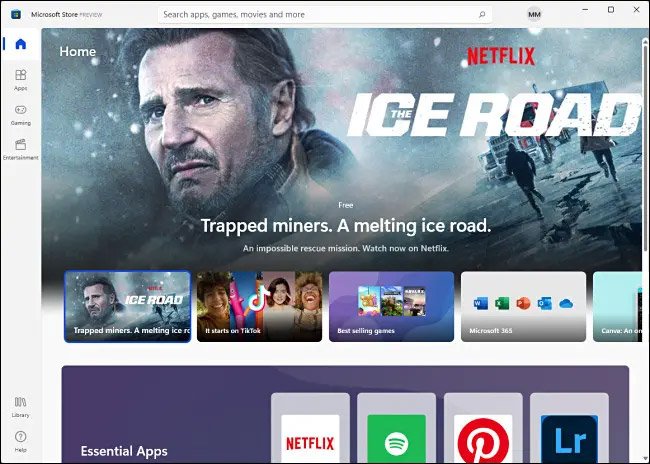Open the Microsoft 365 carousel card
The height and width of the screenshot is (464, 650).
[523, 306]
